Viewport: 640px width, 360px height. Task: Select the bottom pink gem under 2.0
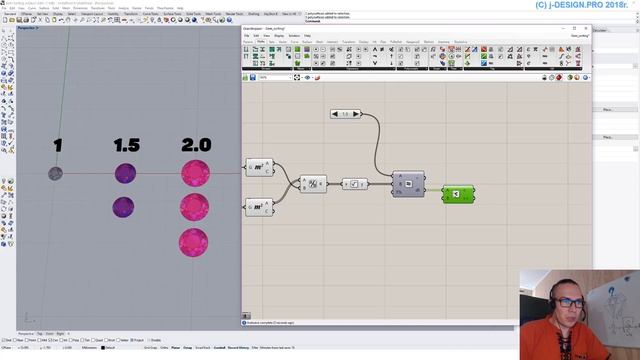point(193,242)
